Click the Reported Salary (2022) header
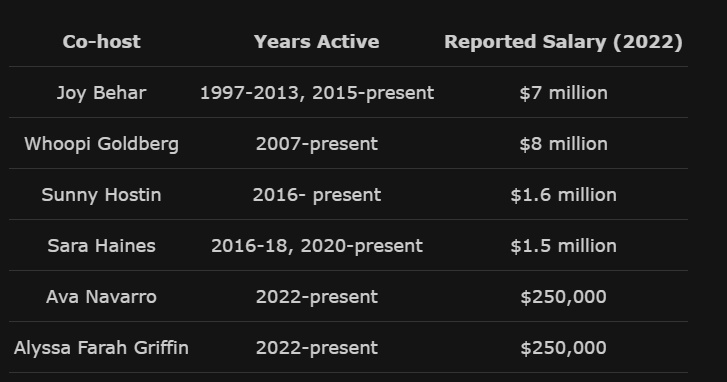The height and width of the screenshot is (382, 727). click(563, 42)
